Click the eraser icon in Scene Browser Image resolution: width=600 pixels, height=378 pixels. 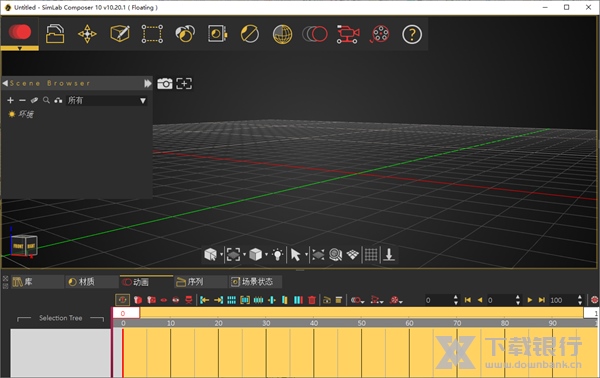click(x=34, y=100)
